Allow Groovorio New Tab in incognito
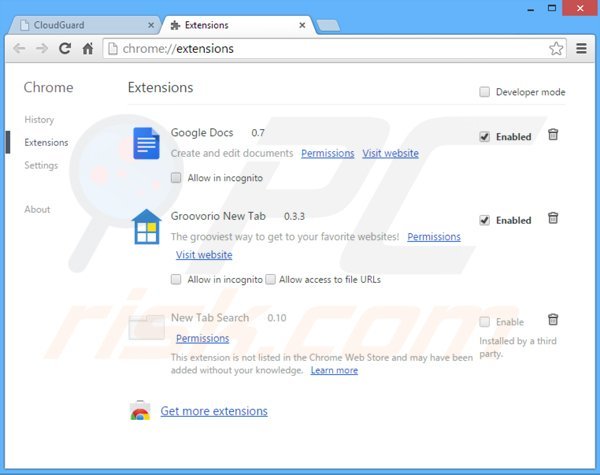The height and width of the screenshot is (475, 600). click(x=176, y=279)
